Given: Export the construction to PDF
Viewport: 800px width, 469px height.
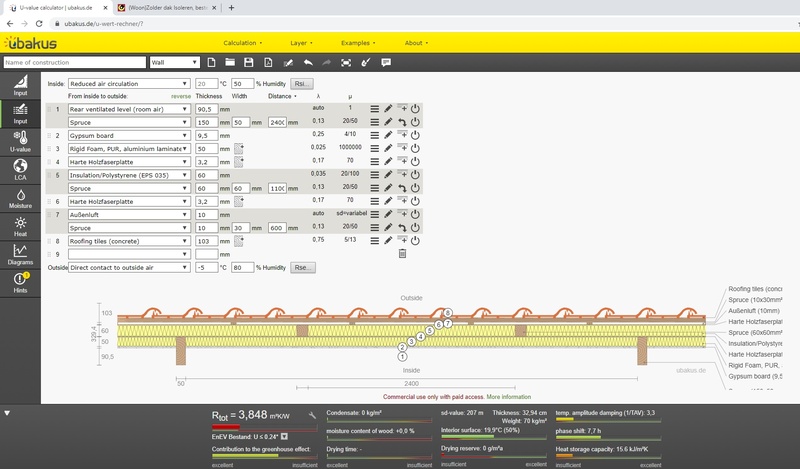Looking at the screenshot, I should [268, 62].
